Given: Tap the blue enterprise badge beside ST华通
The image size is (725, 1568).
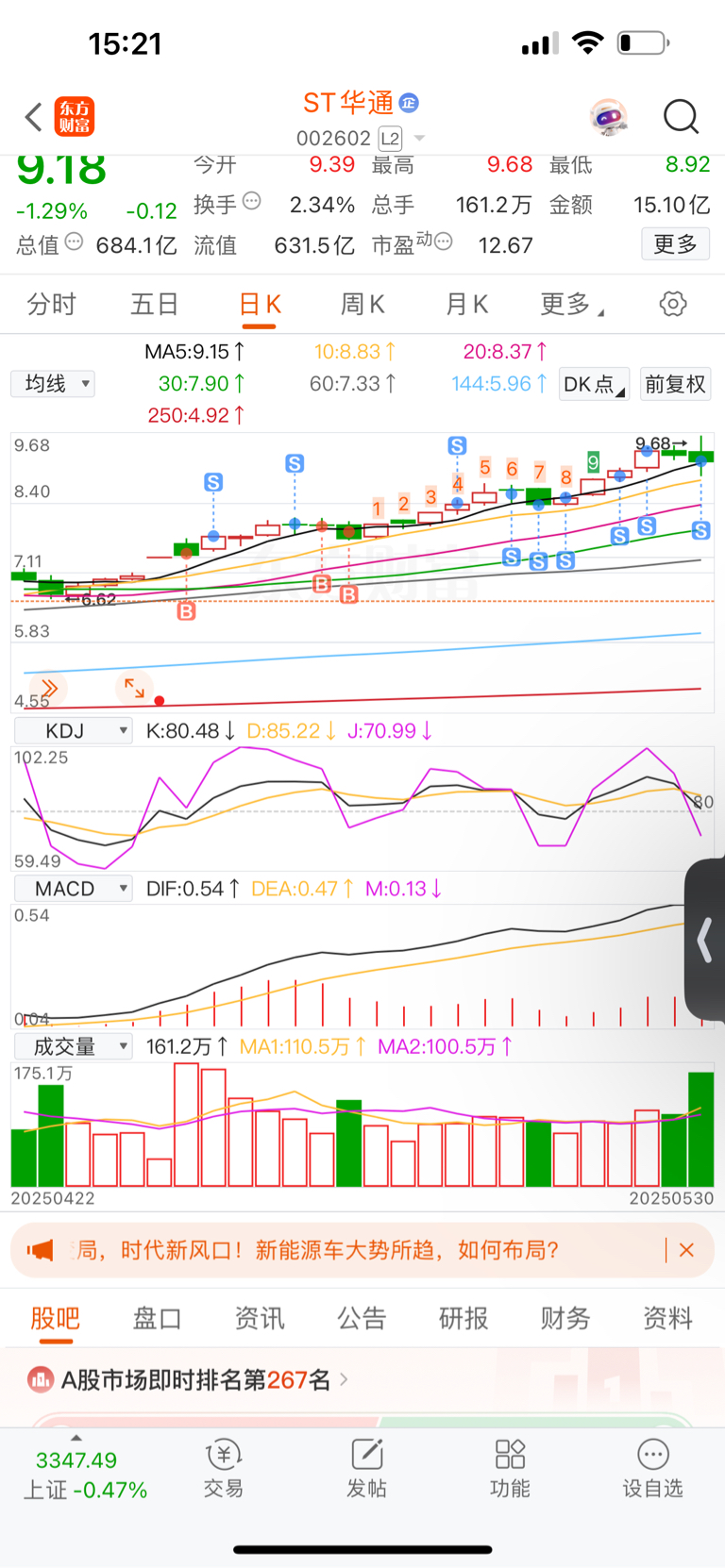Looking at the screenshot, I should coord(409,102).
